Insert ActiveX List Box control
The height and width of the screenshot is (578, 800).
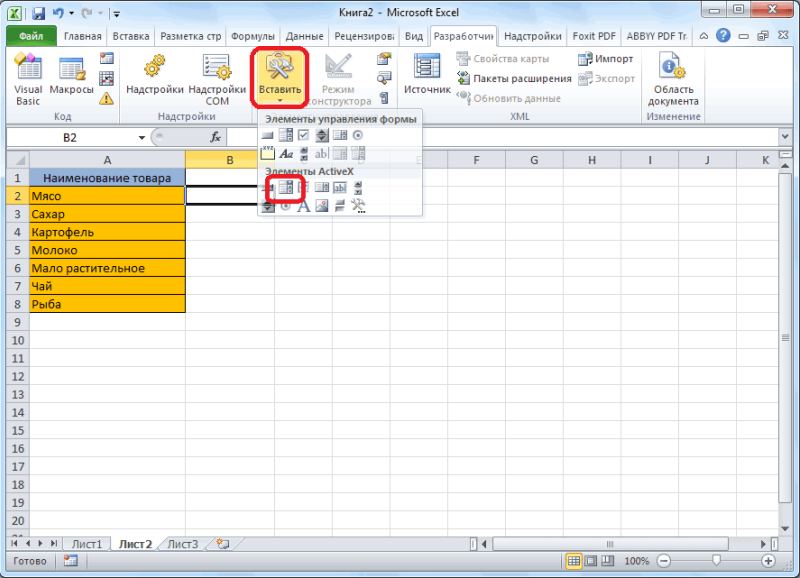click(322, 188)
